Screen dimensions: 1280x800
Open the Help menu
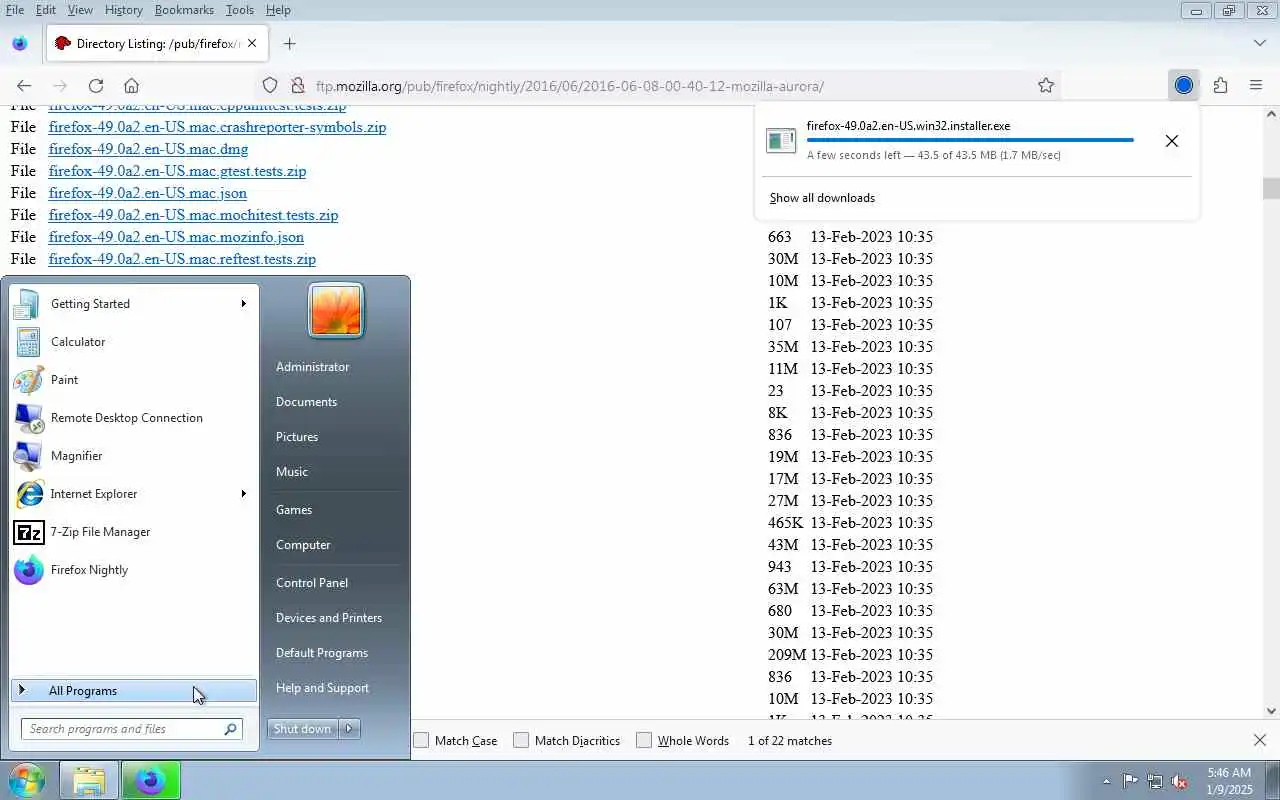pyautogui.click(x=278, y=10)
